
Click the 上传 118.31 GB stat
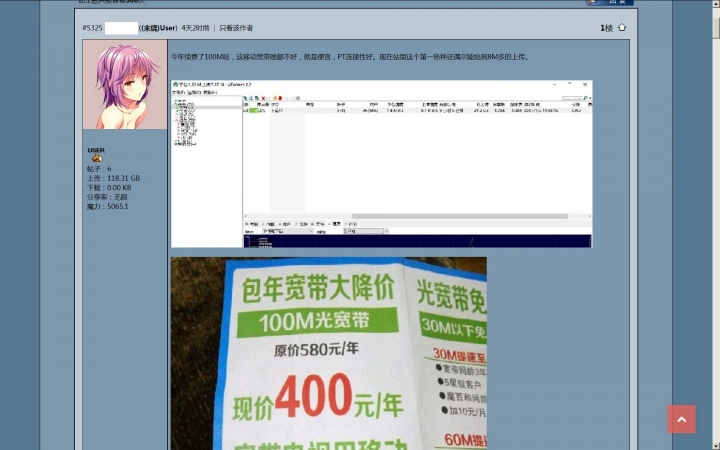(113, 178)
